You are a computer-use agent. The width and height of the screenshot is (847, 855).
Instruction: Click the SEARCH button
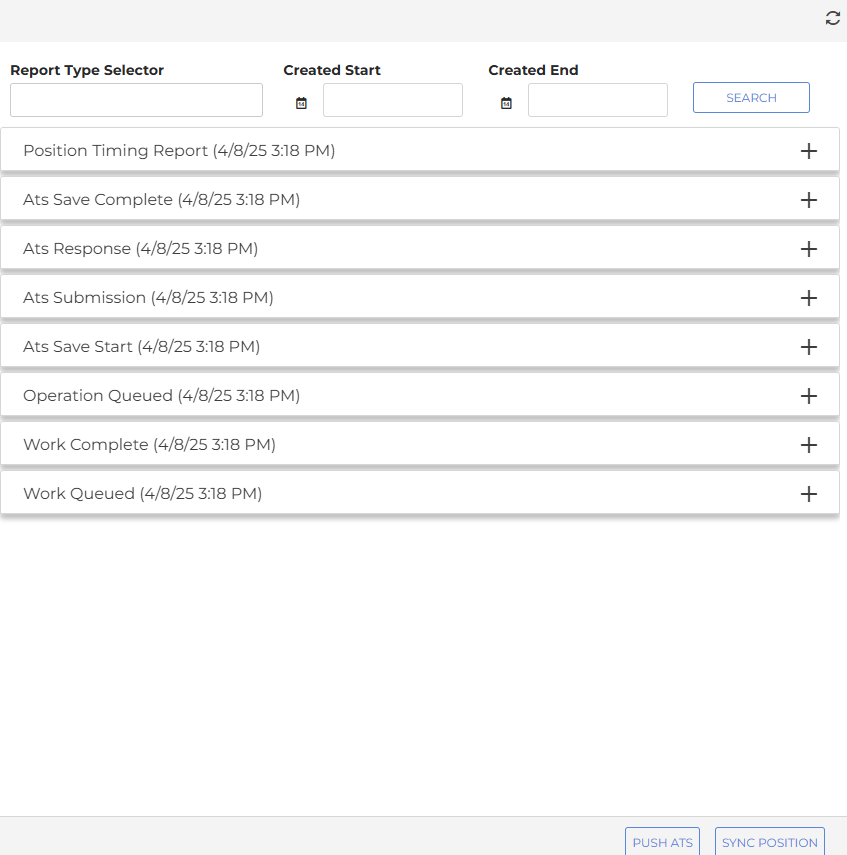(751, 98)
